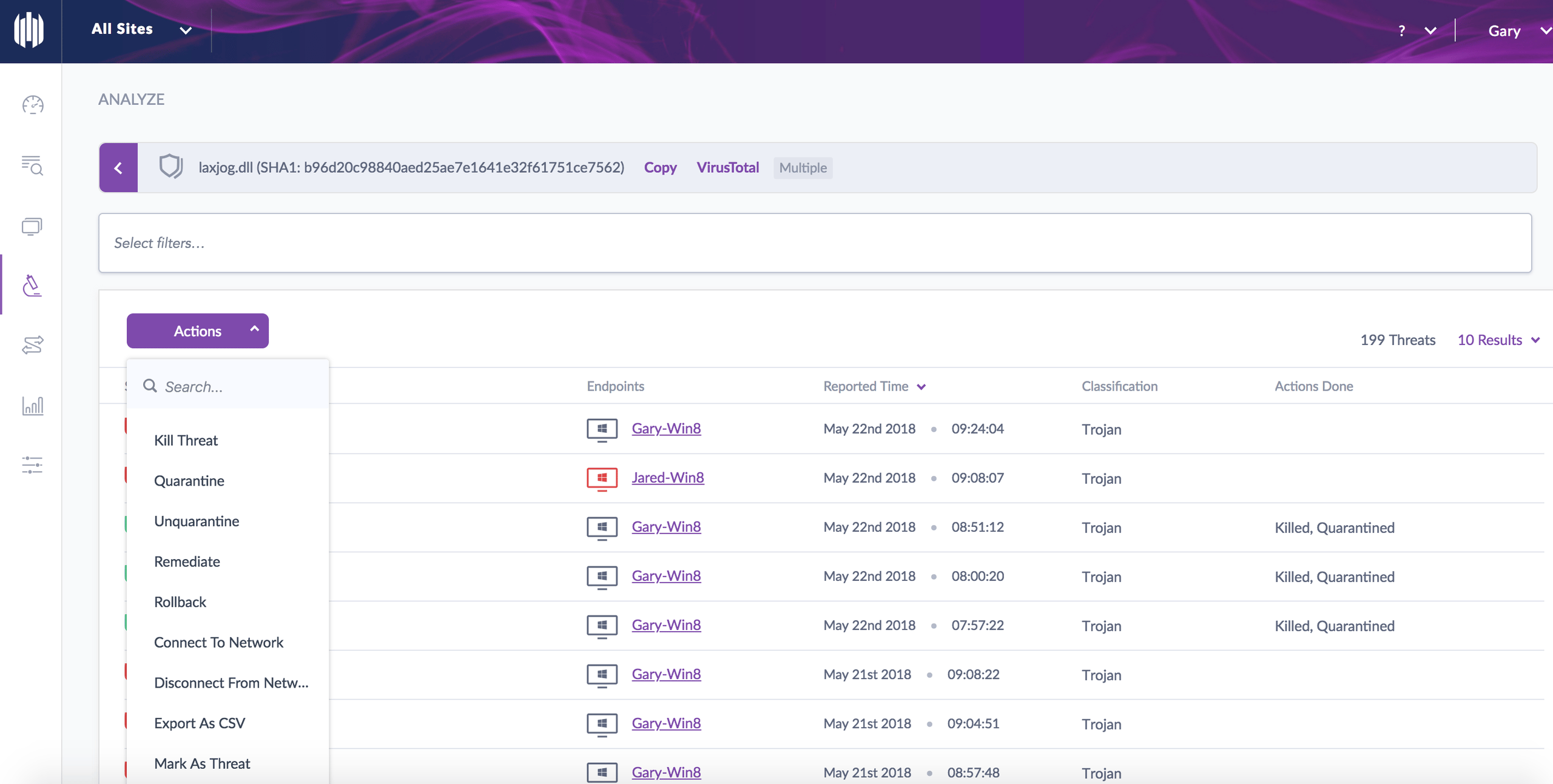Select Quarantine from Actions menu
Screen dimensions: 1553x784
189,481
